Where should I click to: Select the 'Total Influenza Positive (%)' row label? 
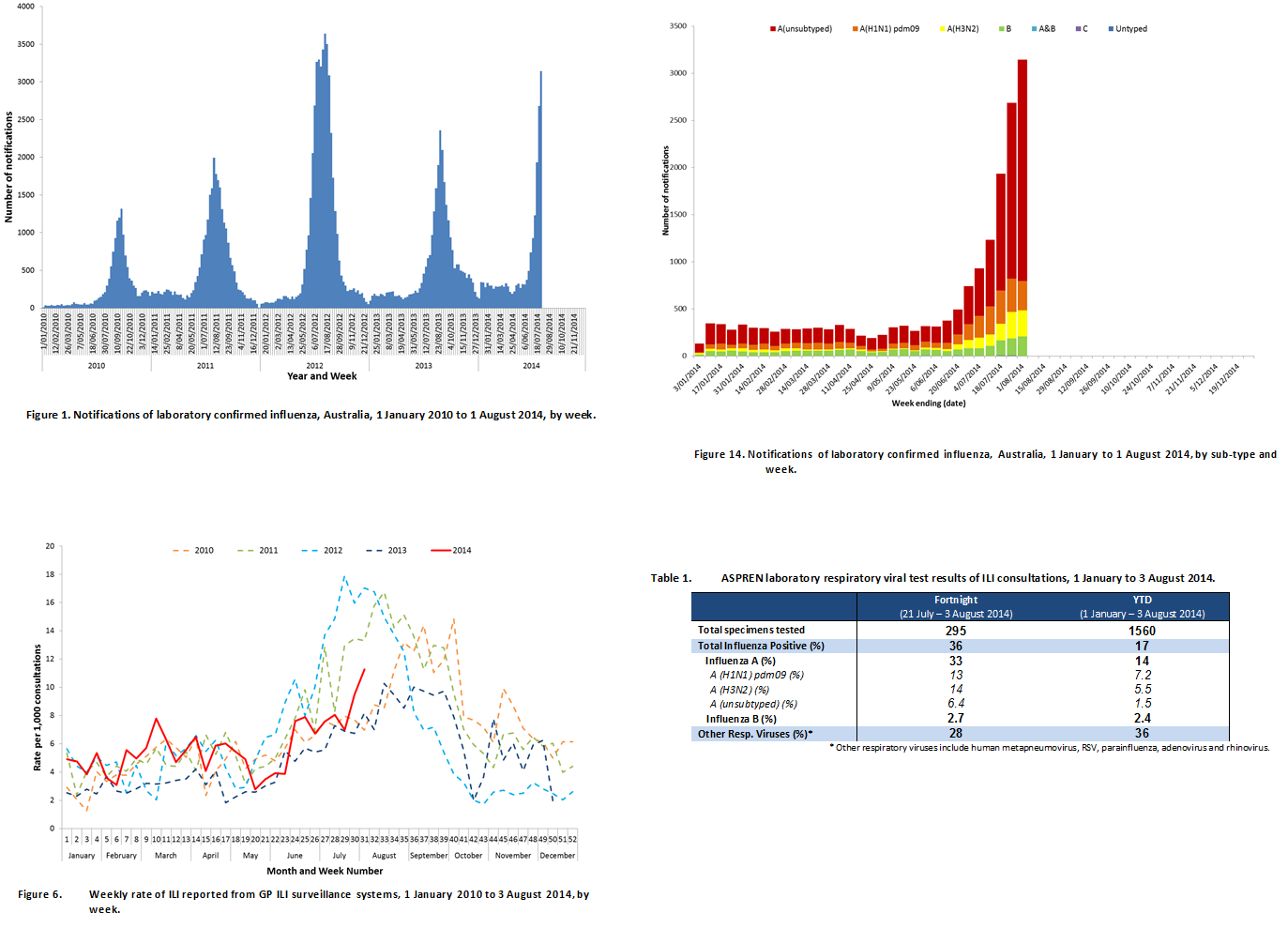(x=761, y=646)
